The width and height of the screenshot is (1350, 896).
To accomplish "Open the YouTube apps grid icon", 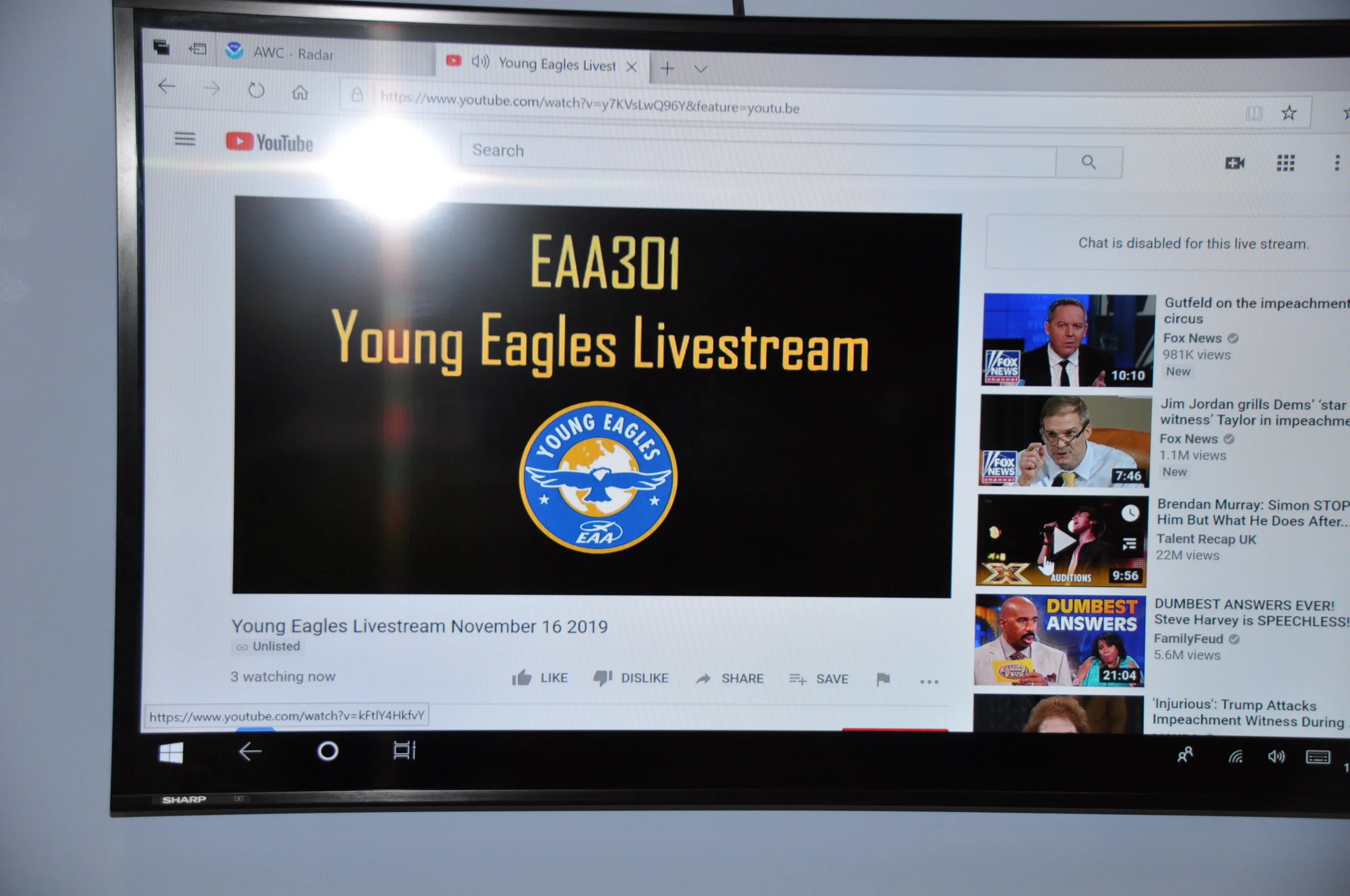I will (1285, 164).
